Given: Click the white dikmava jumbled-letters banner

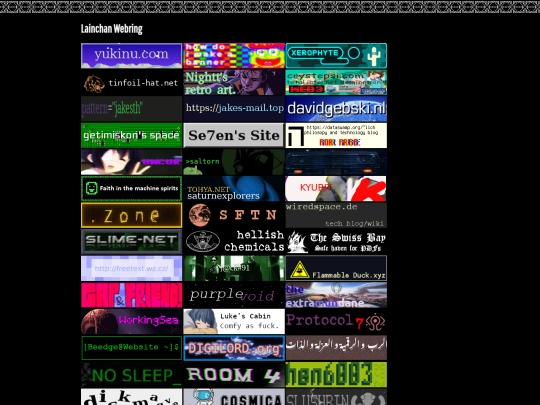Looking at the screenshot, I should [132, 397].
